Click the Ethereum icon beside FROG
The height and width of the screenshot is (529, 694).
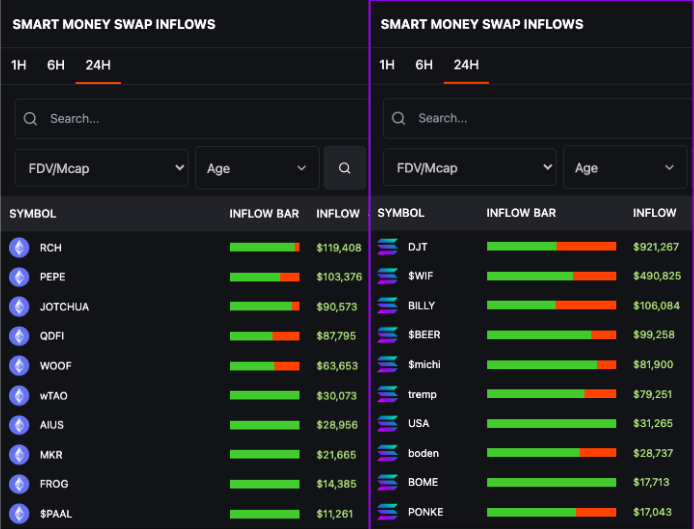pyautogui.click(x=19, y=484)
